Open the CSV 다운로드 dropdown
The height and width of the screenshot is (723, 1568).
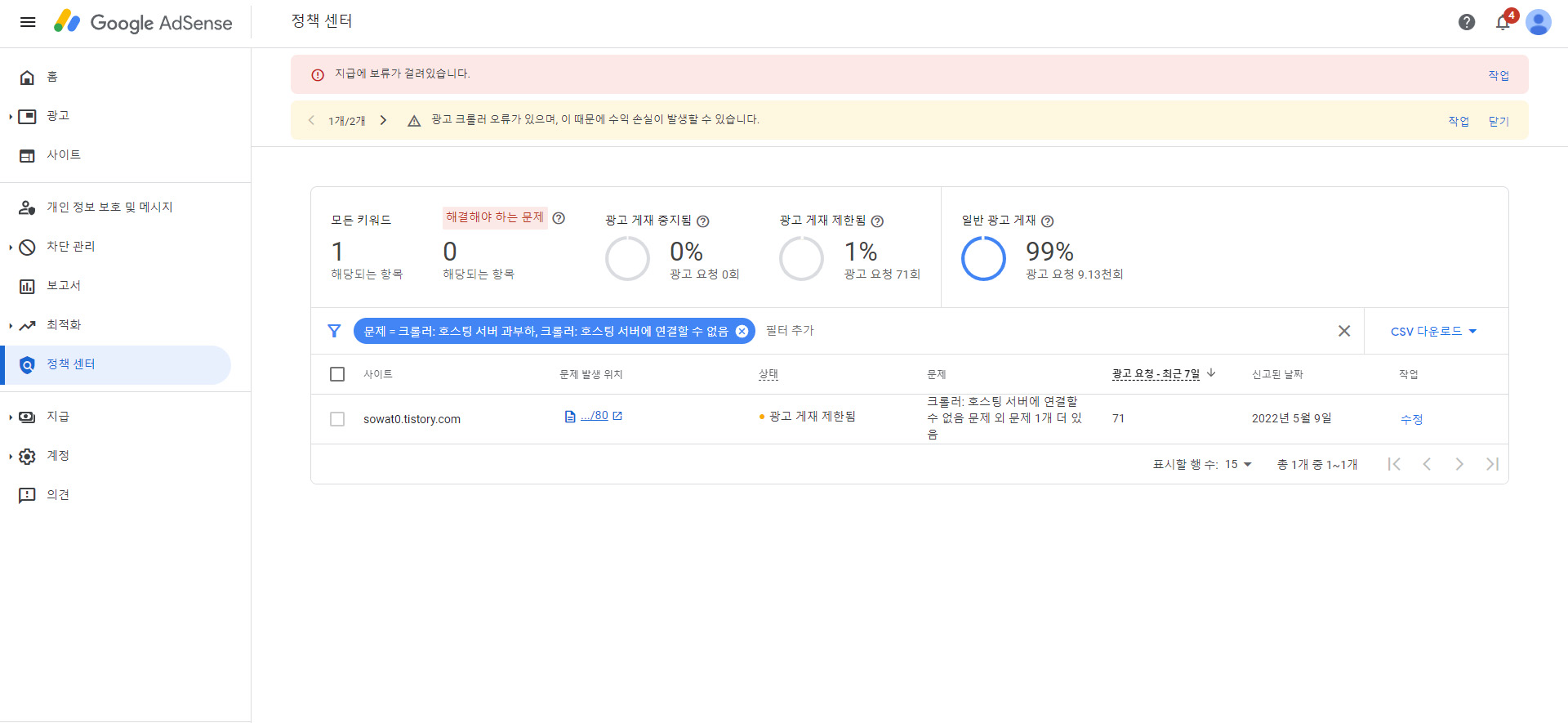click(1434, 332)
